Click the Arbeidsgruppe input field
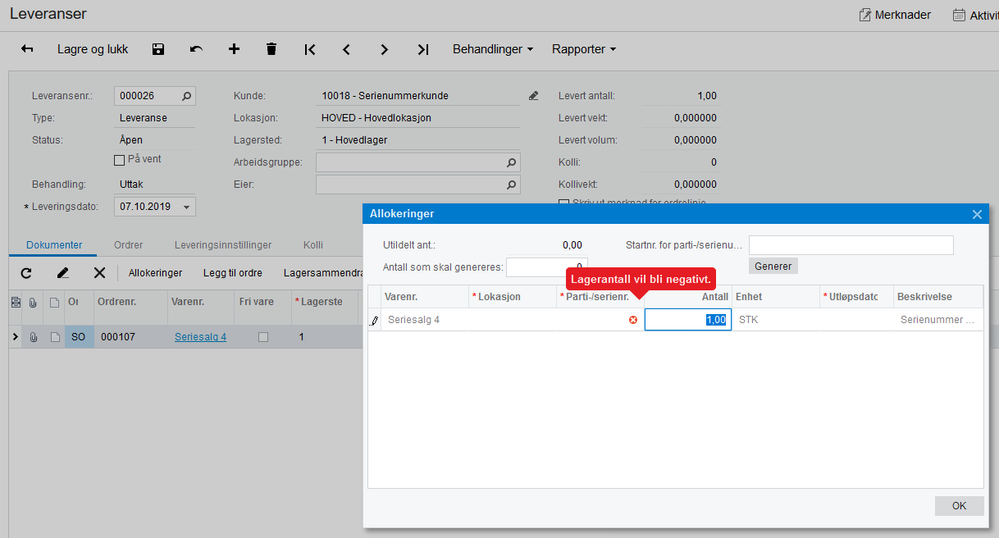This screenshot has height=538, width=999. click(x=418, y=163)
